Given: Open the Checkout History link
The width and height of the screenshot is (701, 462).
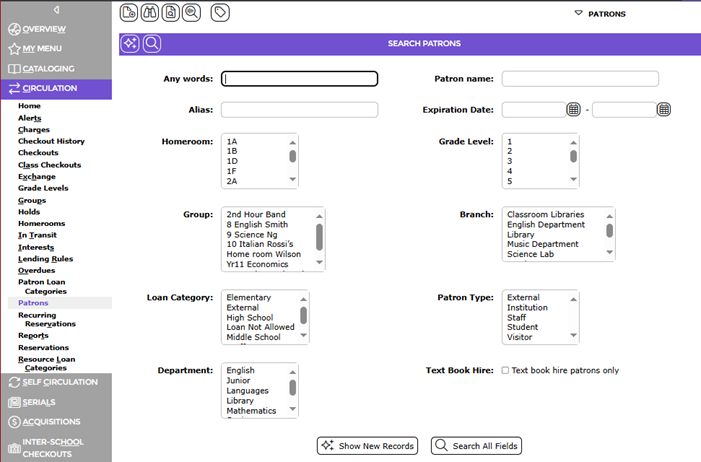Looking at the screenshot, I should 51,141.
